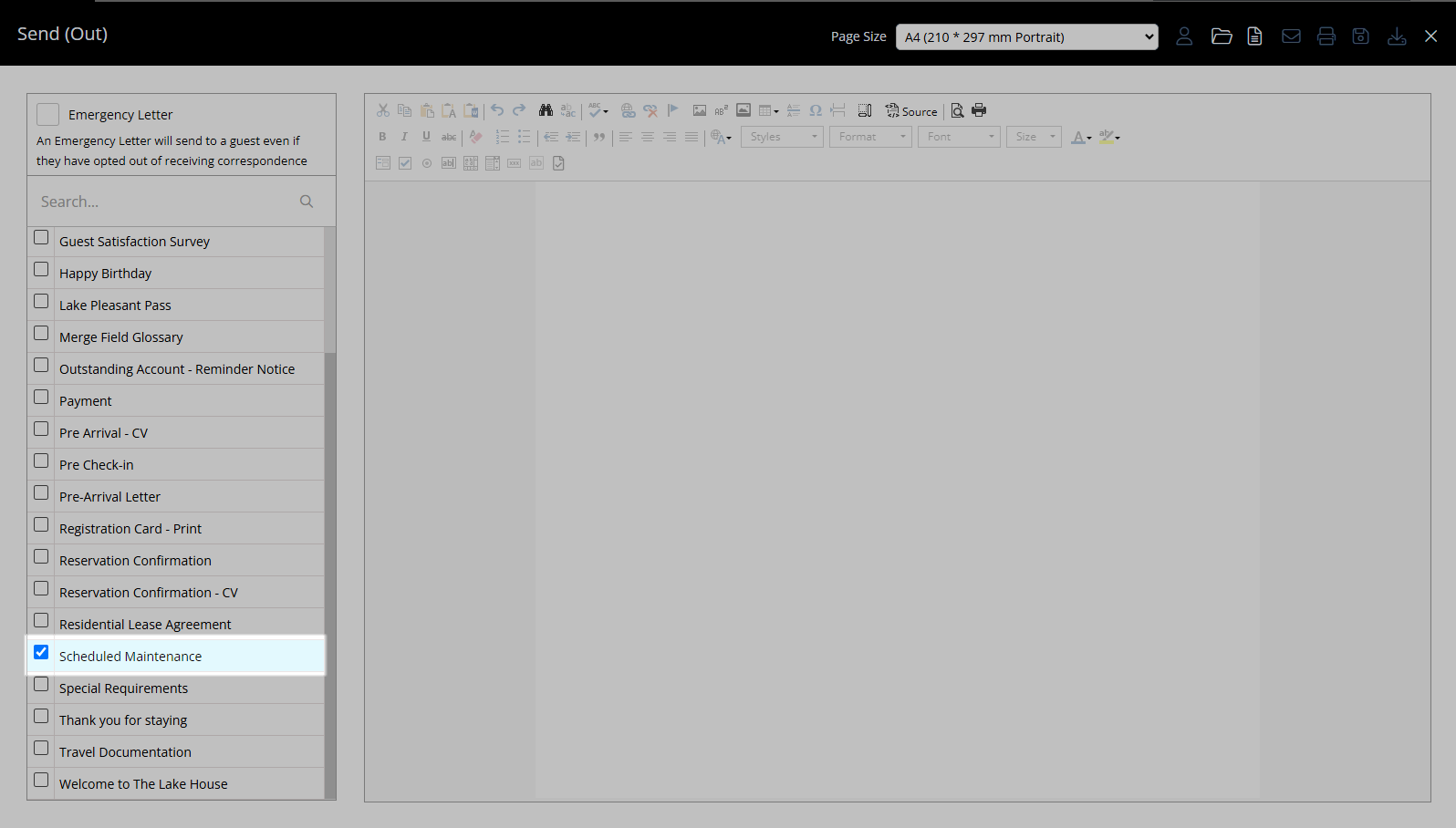This screenshot has height=828, width=1456.
Task: Click the envelope email icon
Action: 1290,36
